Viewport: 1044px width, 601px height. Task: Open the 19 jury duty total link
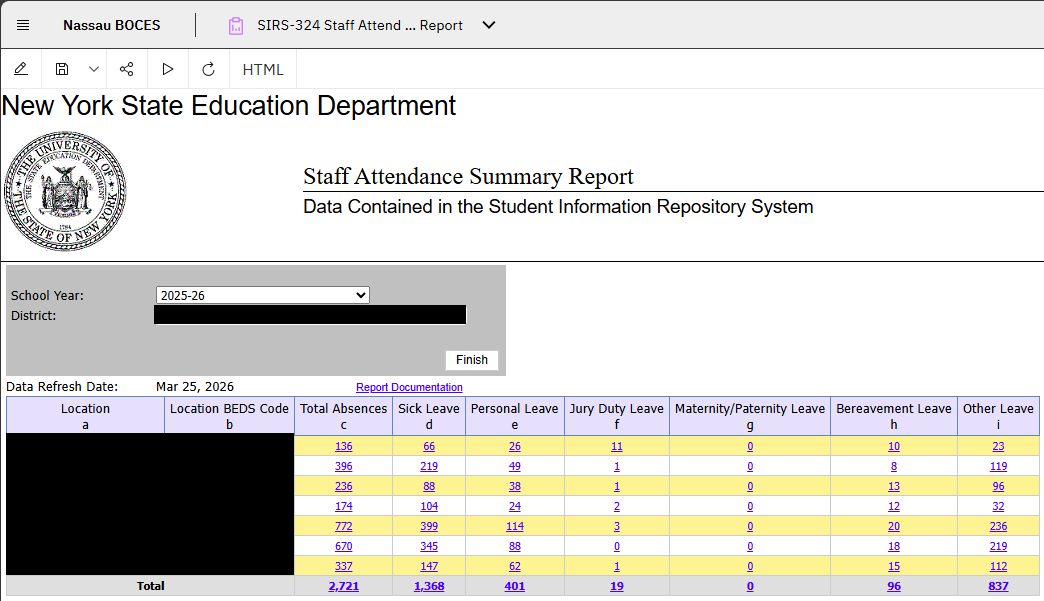coord(617,586)
